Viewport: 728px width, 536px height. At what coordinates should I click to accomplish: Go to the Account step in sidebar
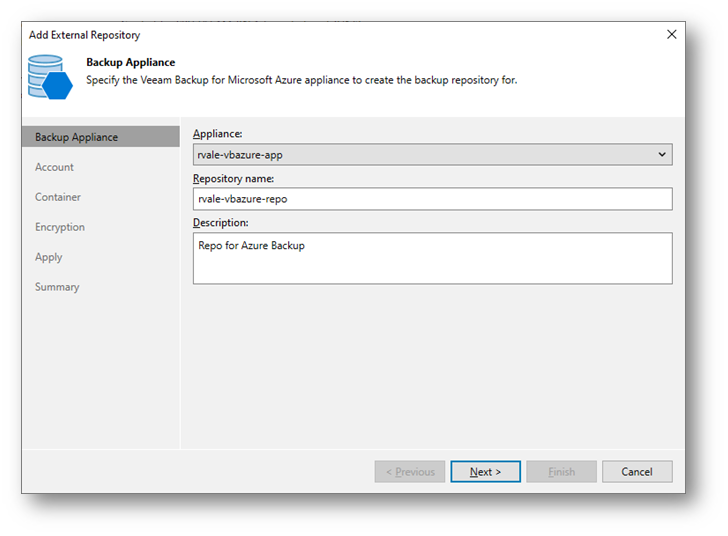coord(54,167)
